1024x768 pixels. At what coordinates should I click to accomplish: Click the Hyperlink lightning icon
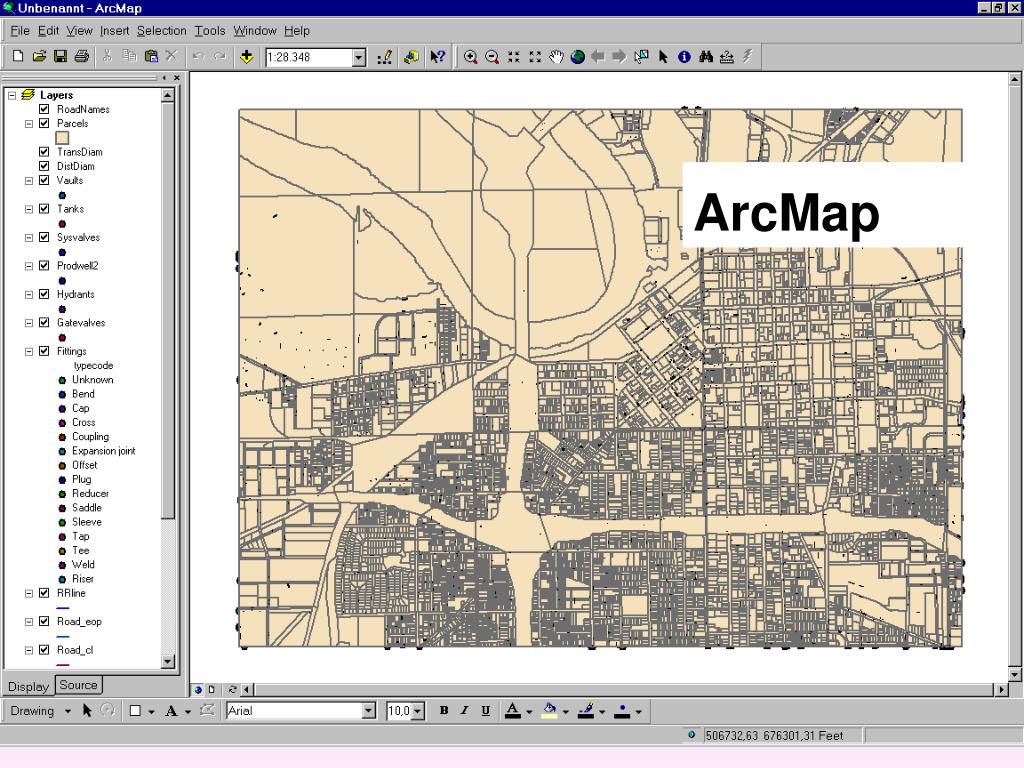[x=747, y=57]
